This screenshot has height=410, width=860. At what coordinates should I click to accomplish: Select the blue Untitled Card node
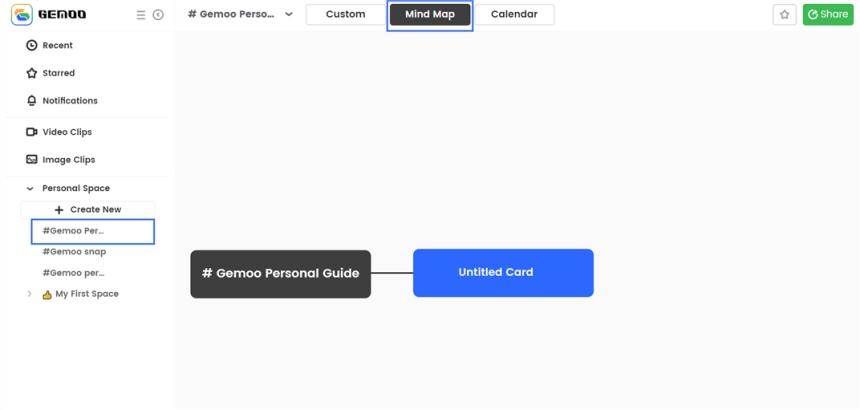(x=503, y=273)
